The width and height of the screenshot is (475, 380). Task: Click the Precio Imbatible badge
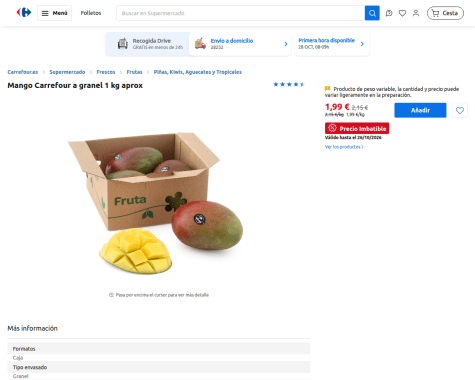[x=357, y=128]
